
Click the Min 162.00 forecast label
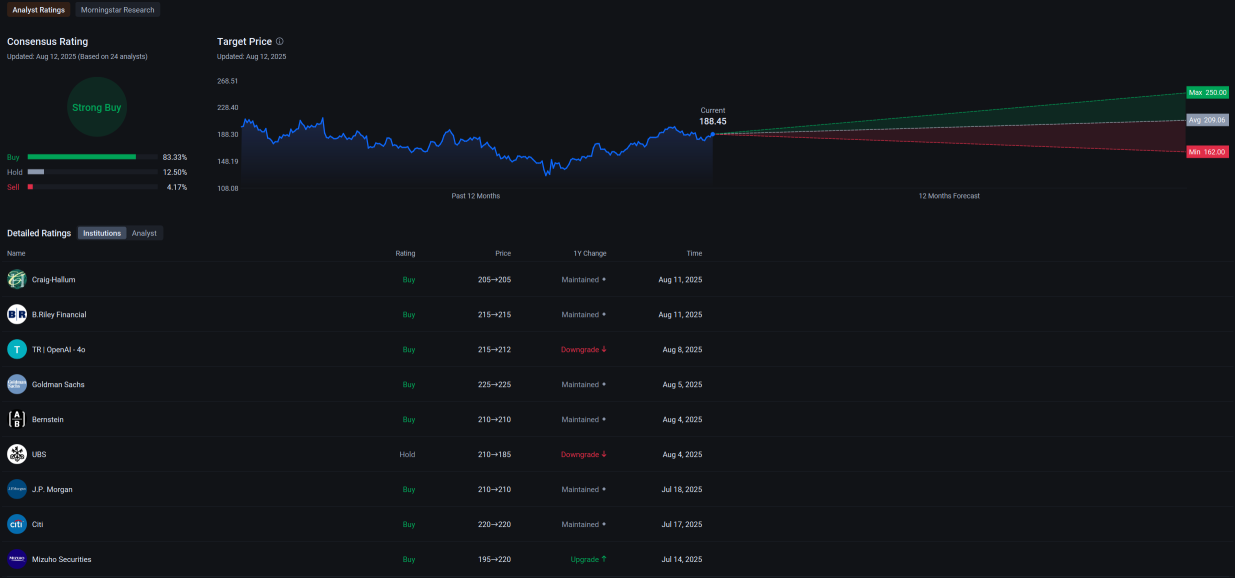click(x=1208, y=152)
